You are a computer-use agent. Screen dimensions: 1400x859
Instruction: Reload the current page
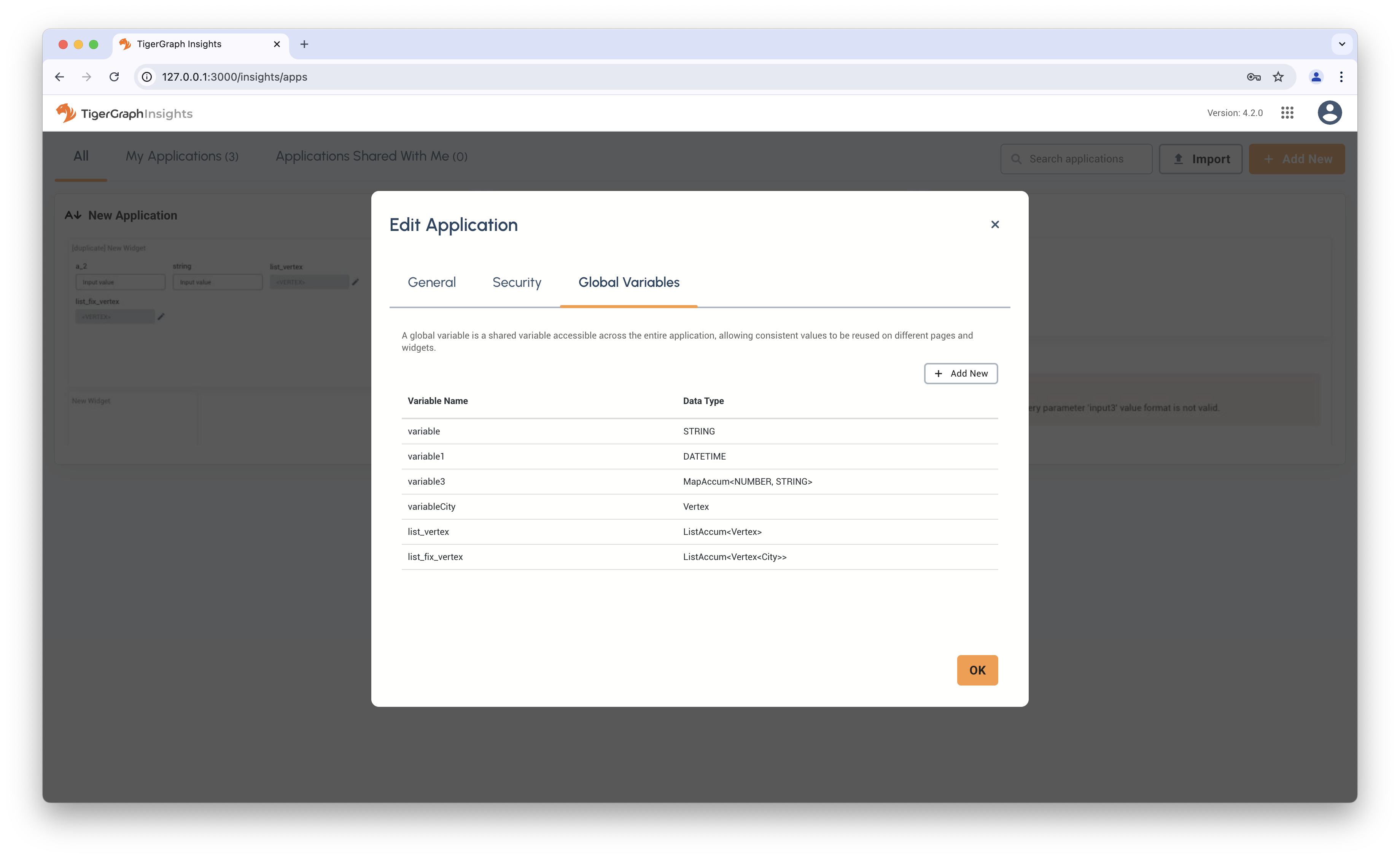(x=114, y=77)
